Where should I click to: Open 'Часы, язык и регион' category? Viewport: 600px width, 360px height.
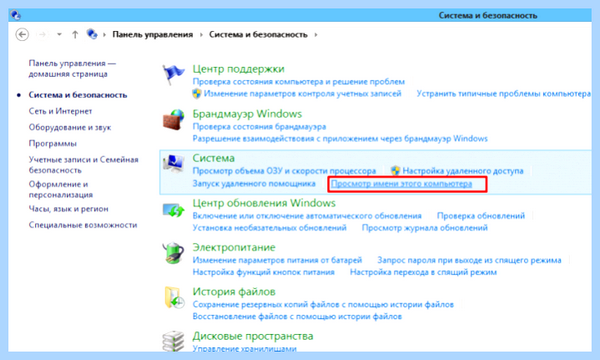[x=68, y=209]
